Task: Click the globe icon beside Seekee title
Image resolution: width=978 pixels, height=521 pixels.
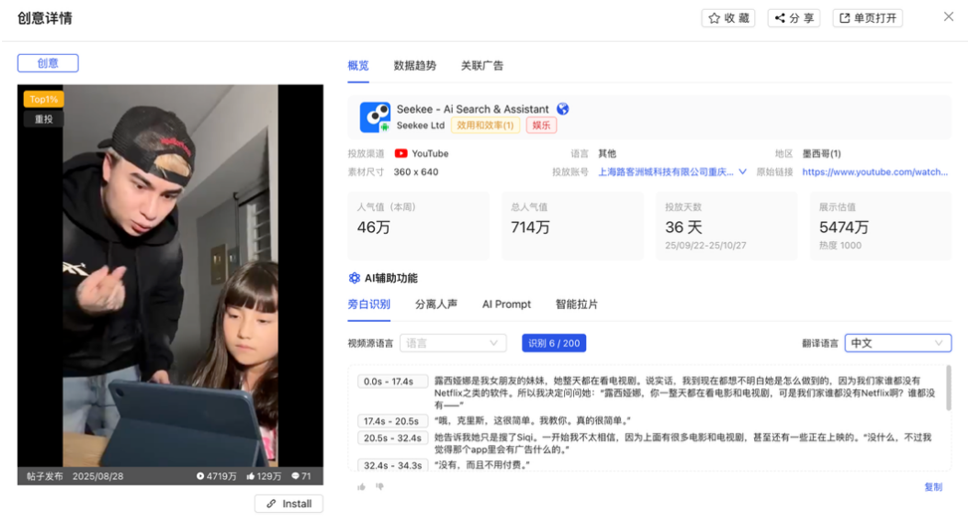Action: point(563,109)
